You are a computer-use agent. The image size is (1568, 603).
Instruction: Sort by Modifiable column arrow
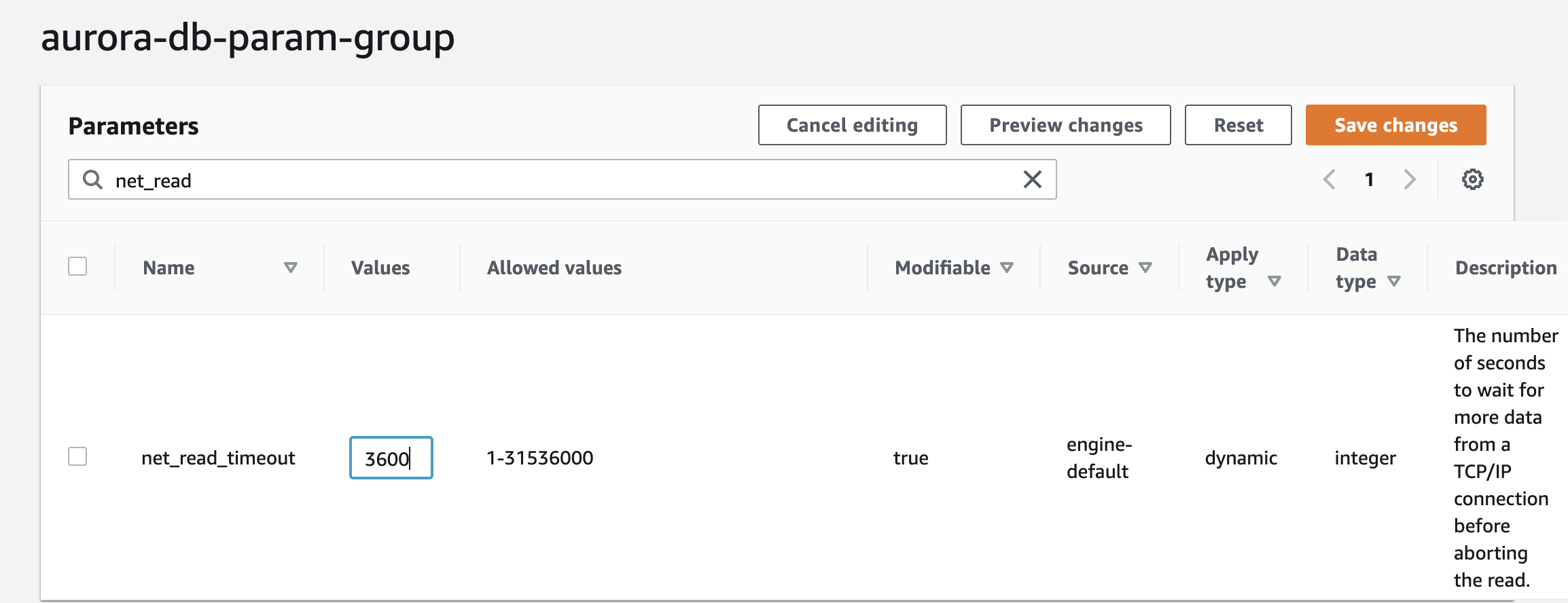[x=1007, y=268]
